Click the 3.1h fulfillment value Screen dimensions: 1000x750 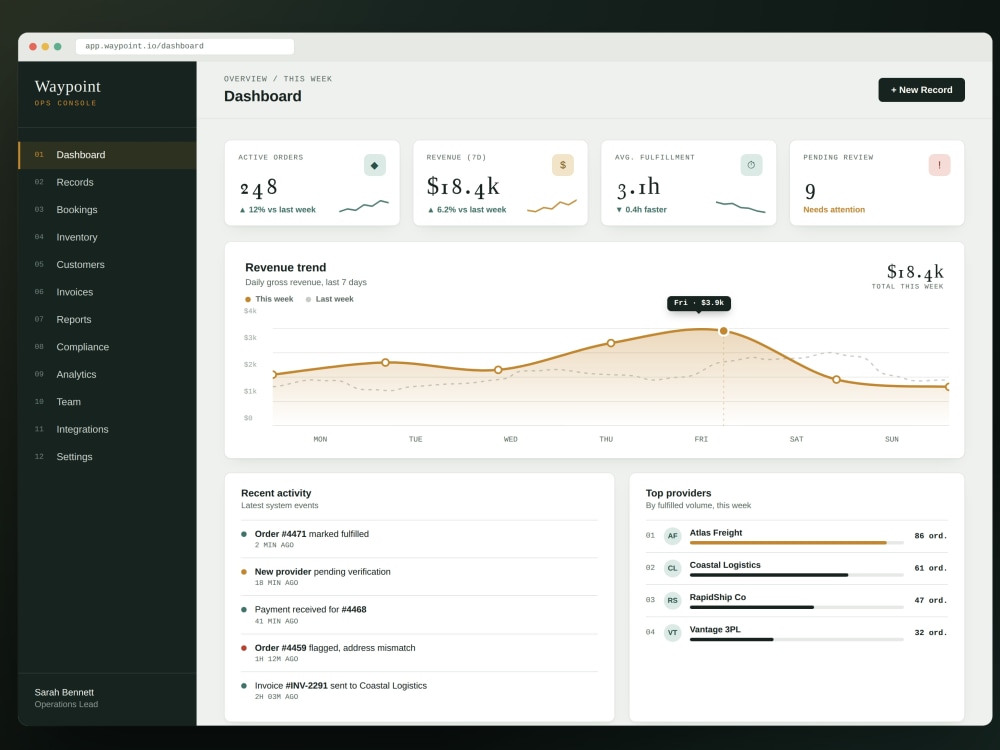pos(638,188)
